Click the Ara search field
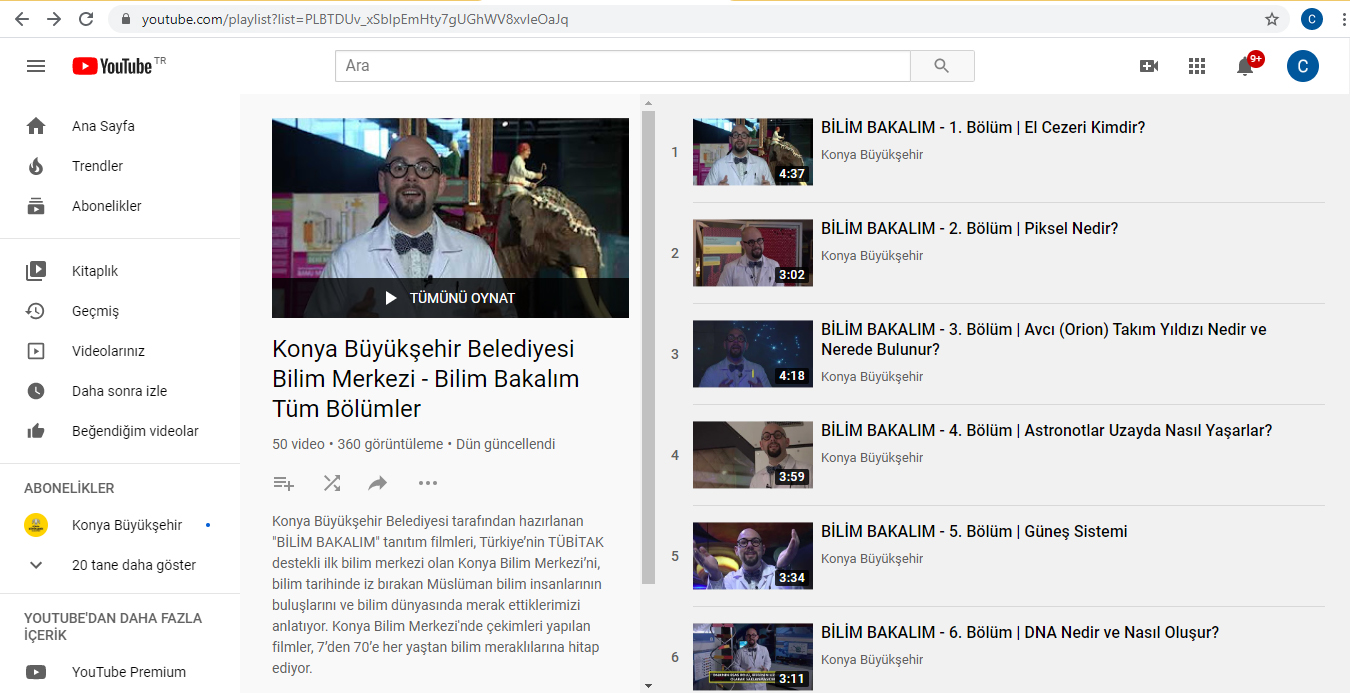Screen dimensions: 1350x693 [622, 66]
